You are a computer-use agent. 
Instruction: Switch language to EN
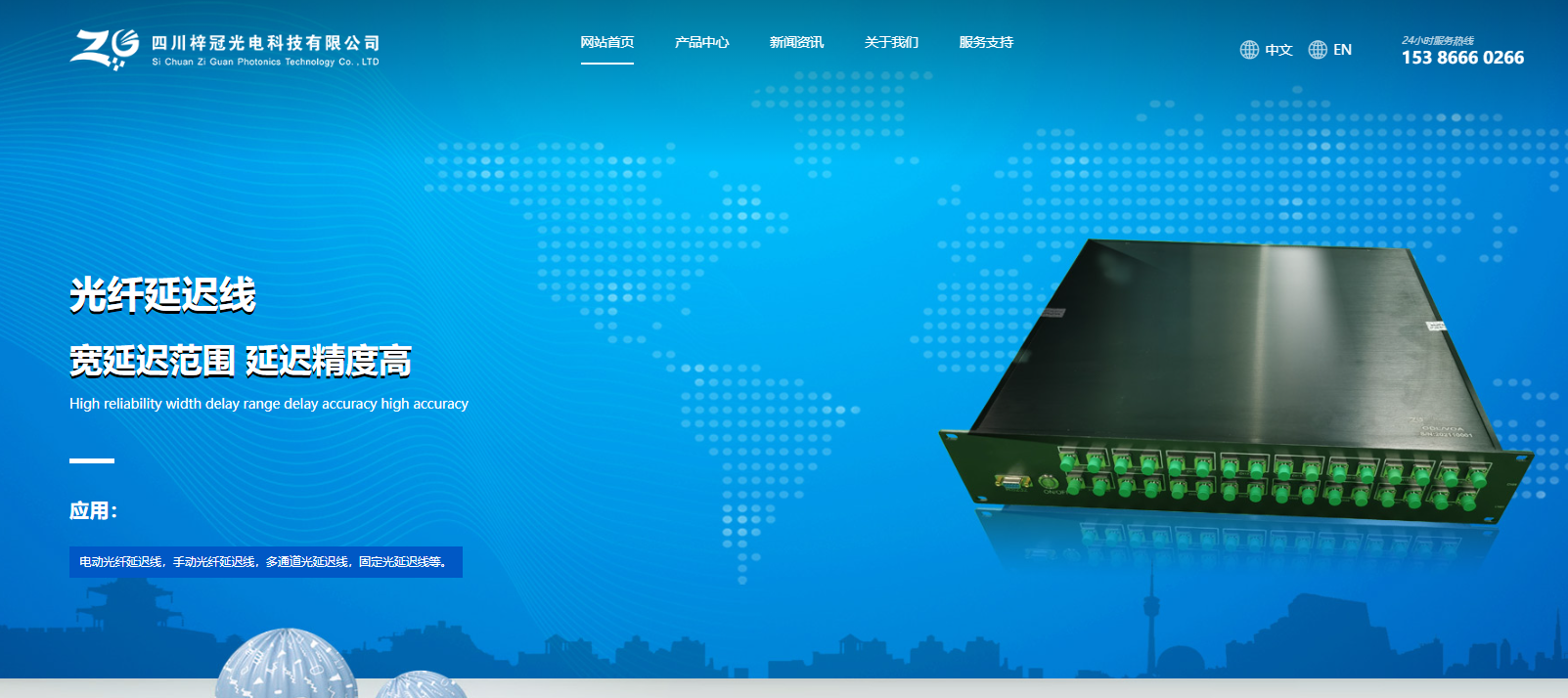click(x=1342, y=50)
